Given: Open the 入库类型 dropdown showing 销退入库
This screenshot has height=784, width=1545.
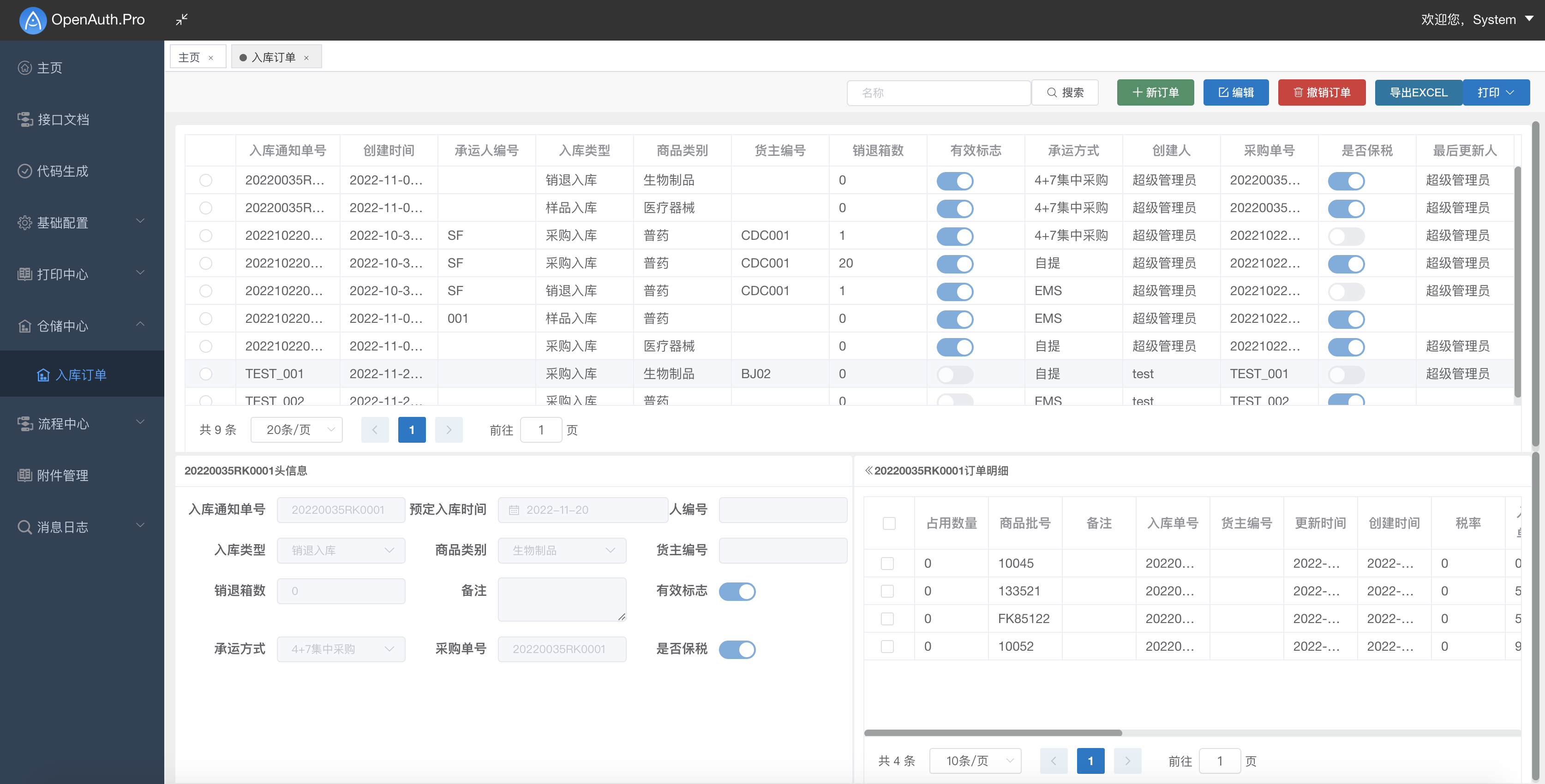Looking at the screenshot, I should click(341, 550).
